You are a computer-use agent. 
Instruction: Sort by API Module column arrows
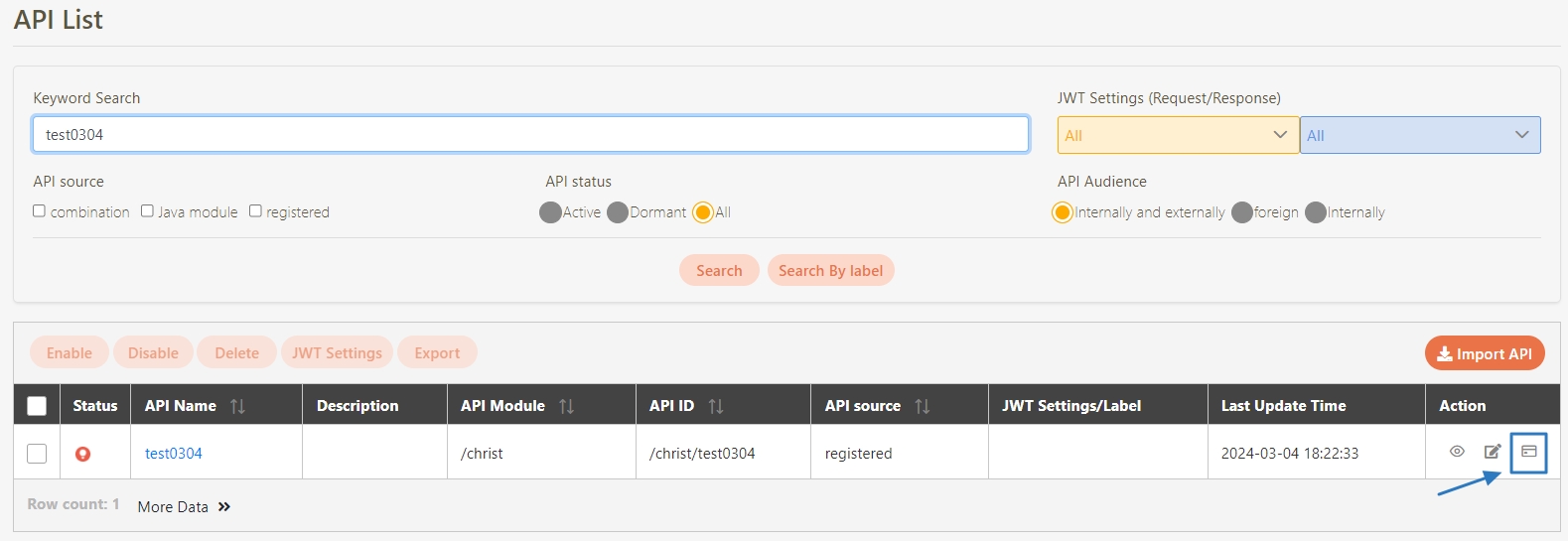coord(566,406)
